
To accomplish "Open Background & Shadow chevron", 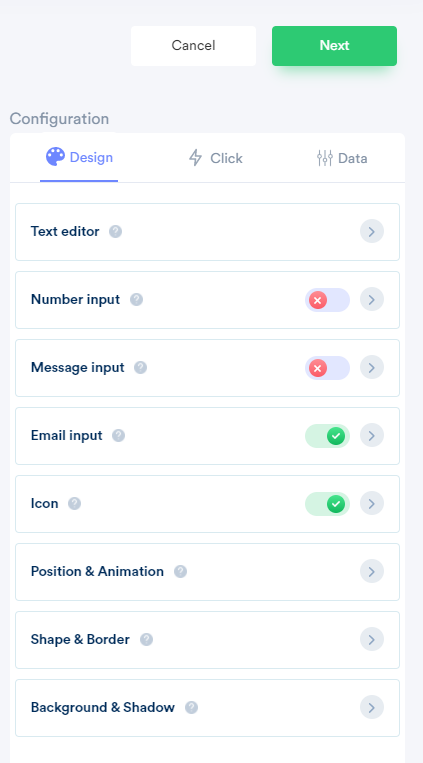I will [372, 708].
